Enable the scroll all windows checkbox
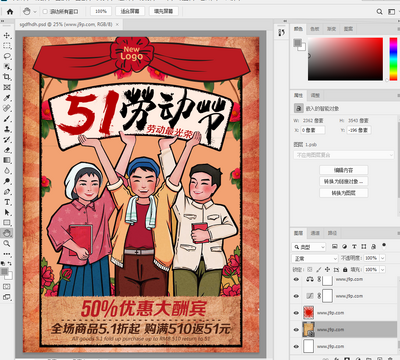Image resolution: width=400 pixels, height=360 pixels. (45, 12)
